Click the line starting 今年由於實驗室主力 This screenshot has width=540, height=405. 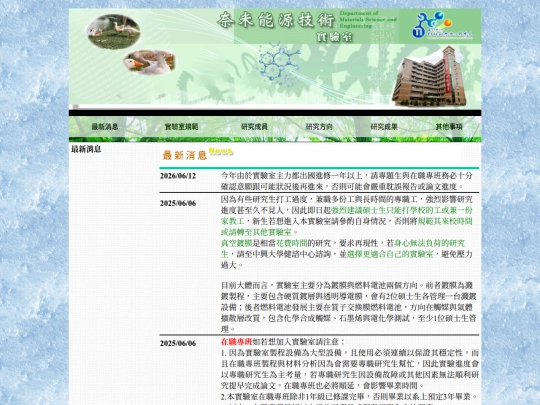[x=347, y=181]
